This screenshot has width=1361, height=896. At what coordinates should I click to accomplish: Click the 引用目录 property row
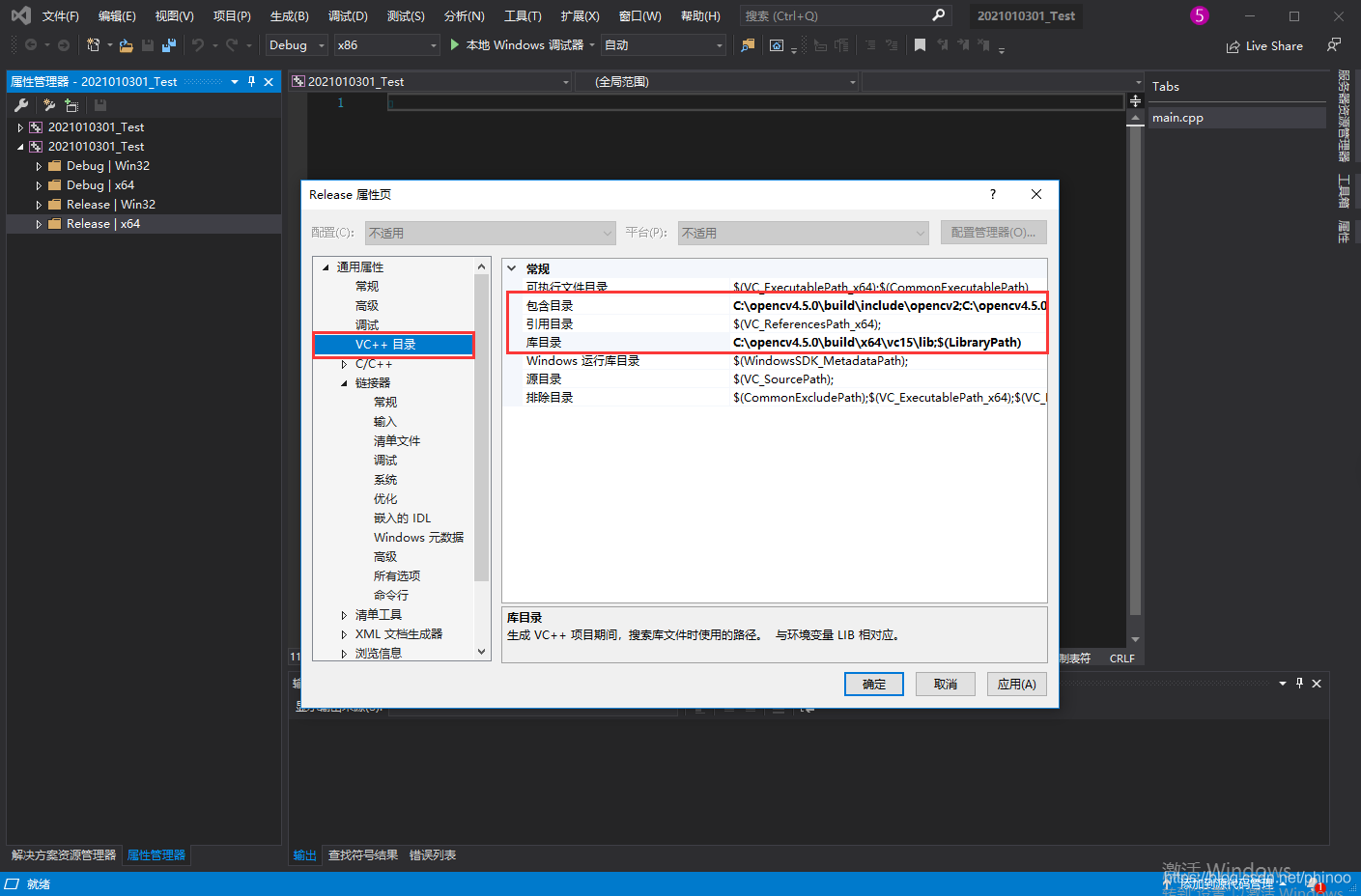point(777,323)
